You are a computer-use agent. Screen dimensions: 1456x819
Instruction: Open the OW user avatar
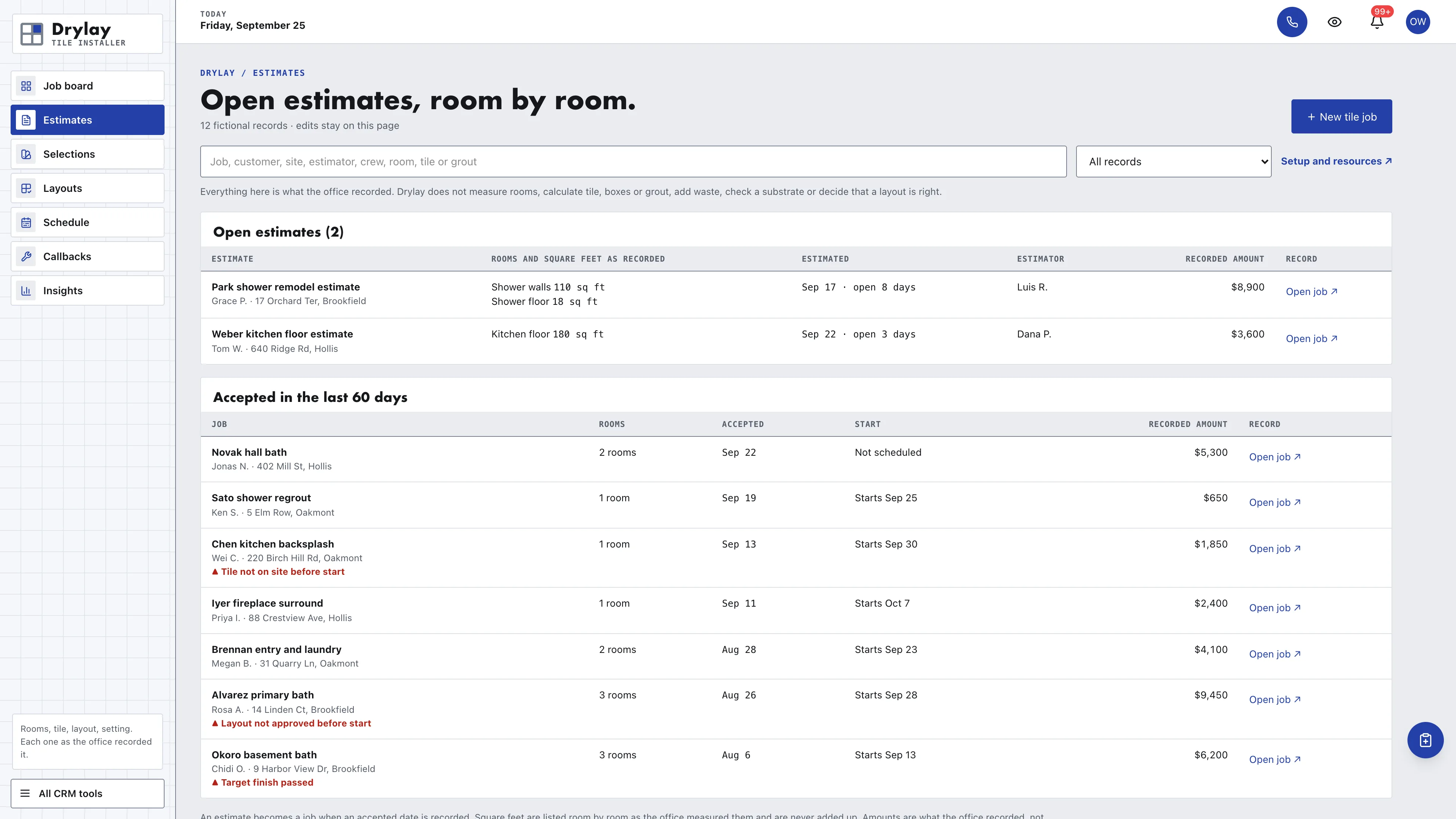[x=1418, y=22]
